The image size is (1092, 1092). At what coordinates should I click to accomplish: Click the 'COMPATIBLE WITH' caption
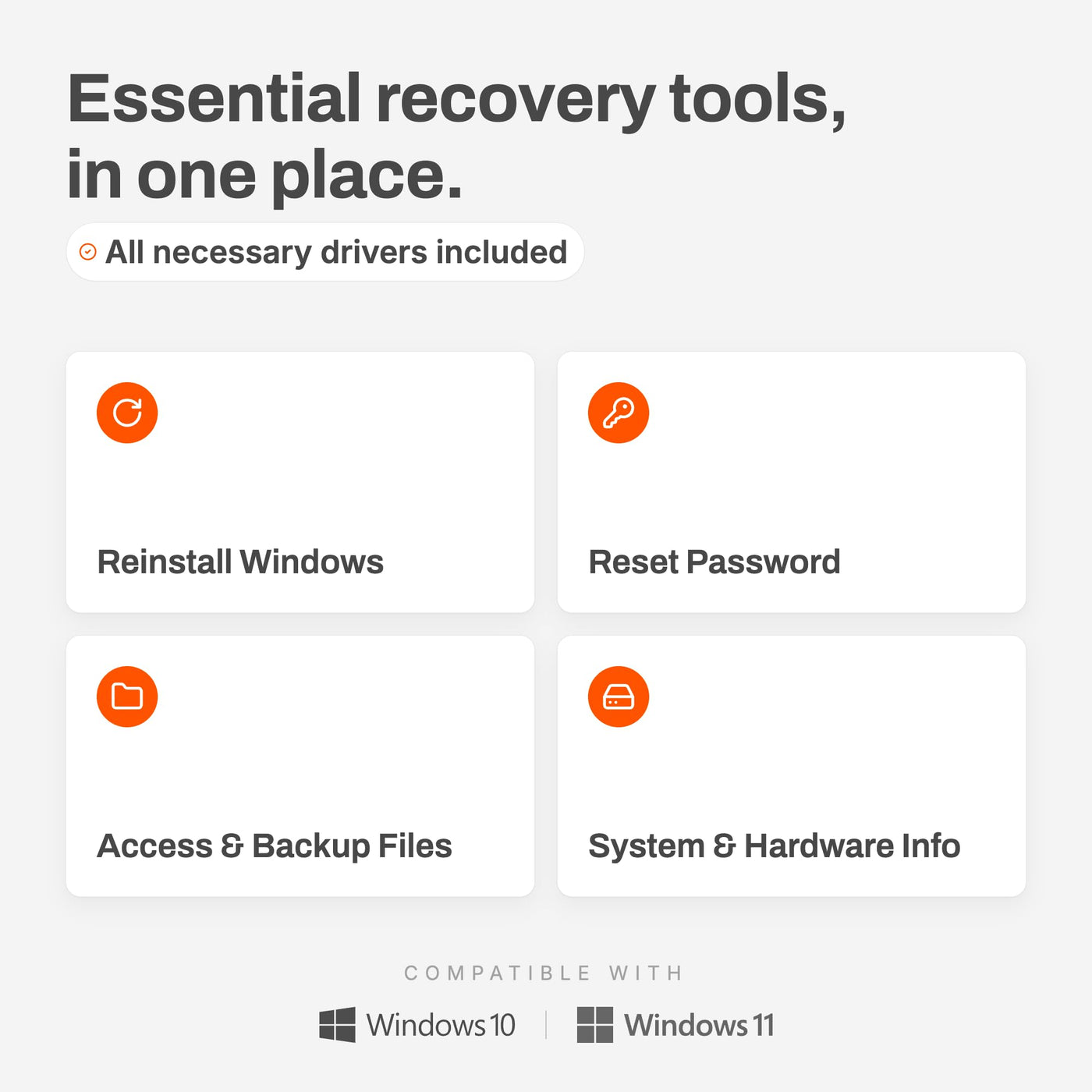point(544,973)
